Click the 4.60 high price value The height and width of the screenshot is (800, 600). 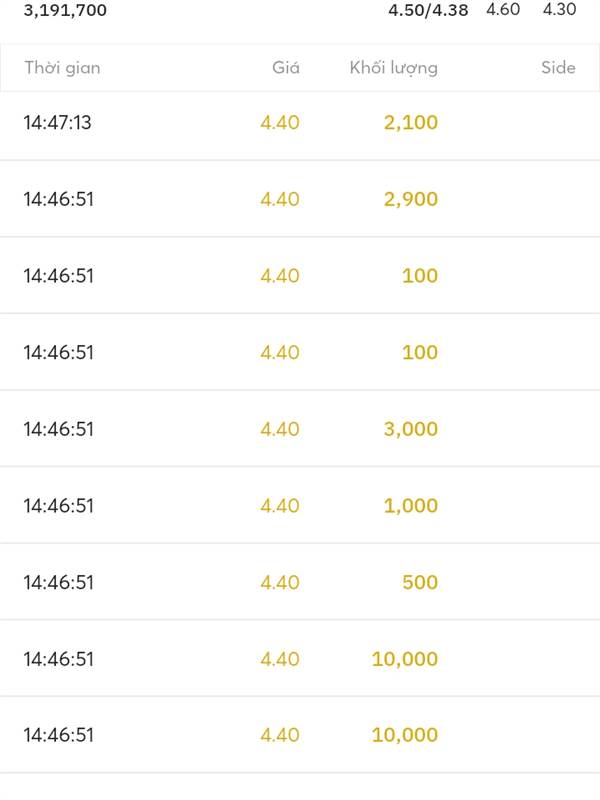pyautogui.click(x=503, y=9)
